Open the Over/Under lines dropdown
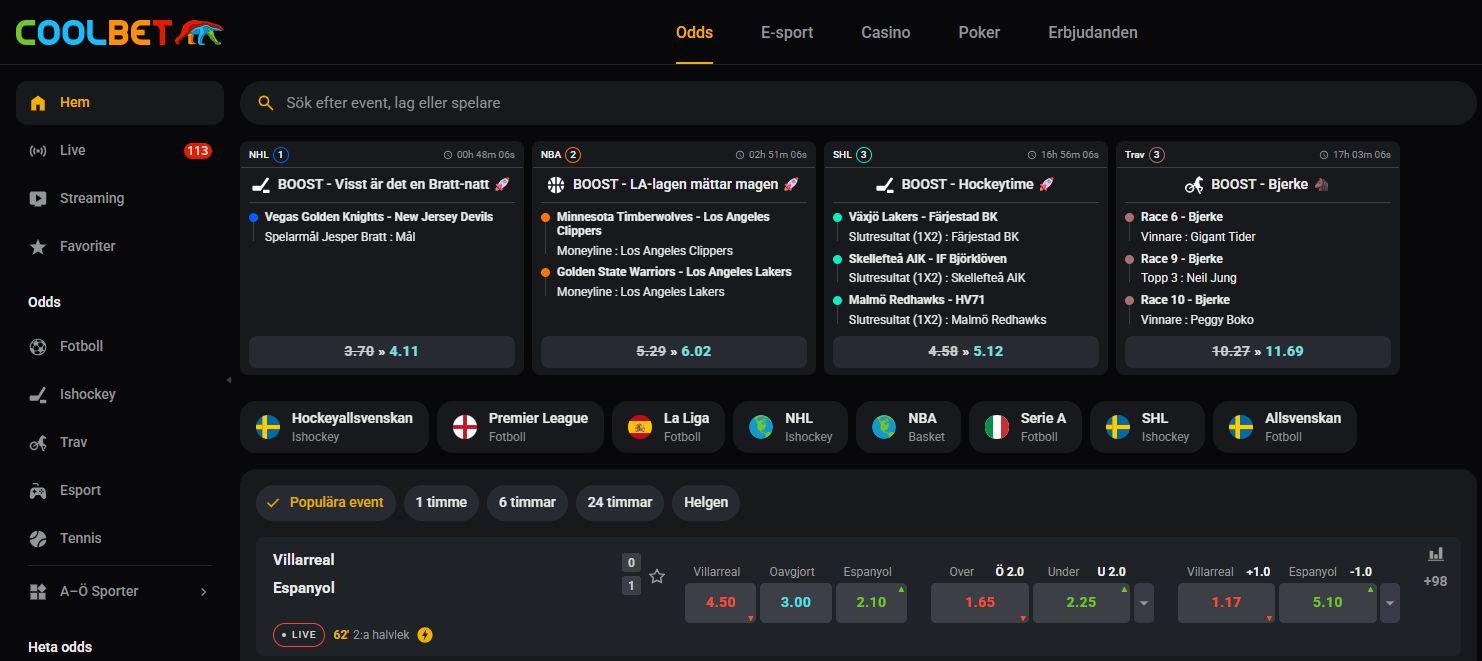 [x=1144, y=603]
